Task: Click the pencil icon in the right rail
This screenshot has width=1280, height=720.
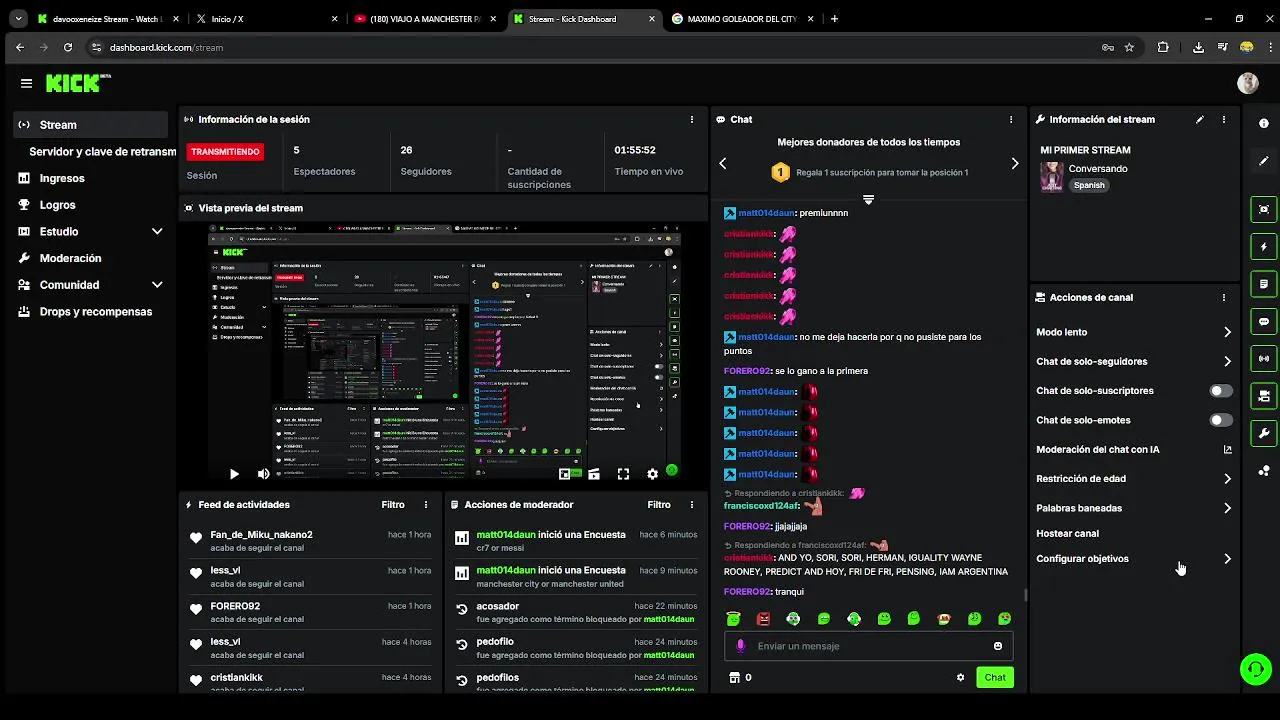Action: [x=1264, y=160]
